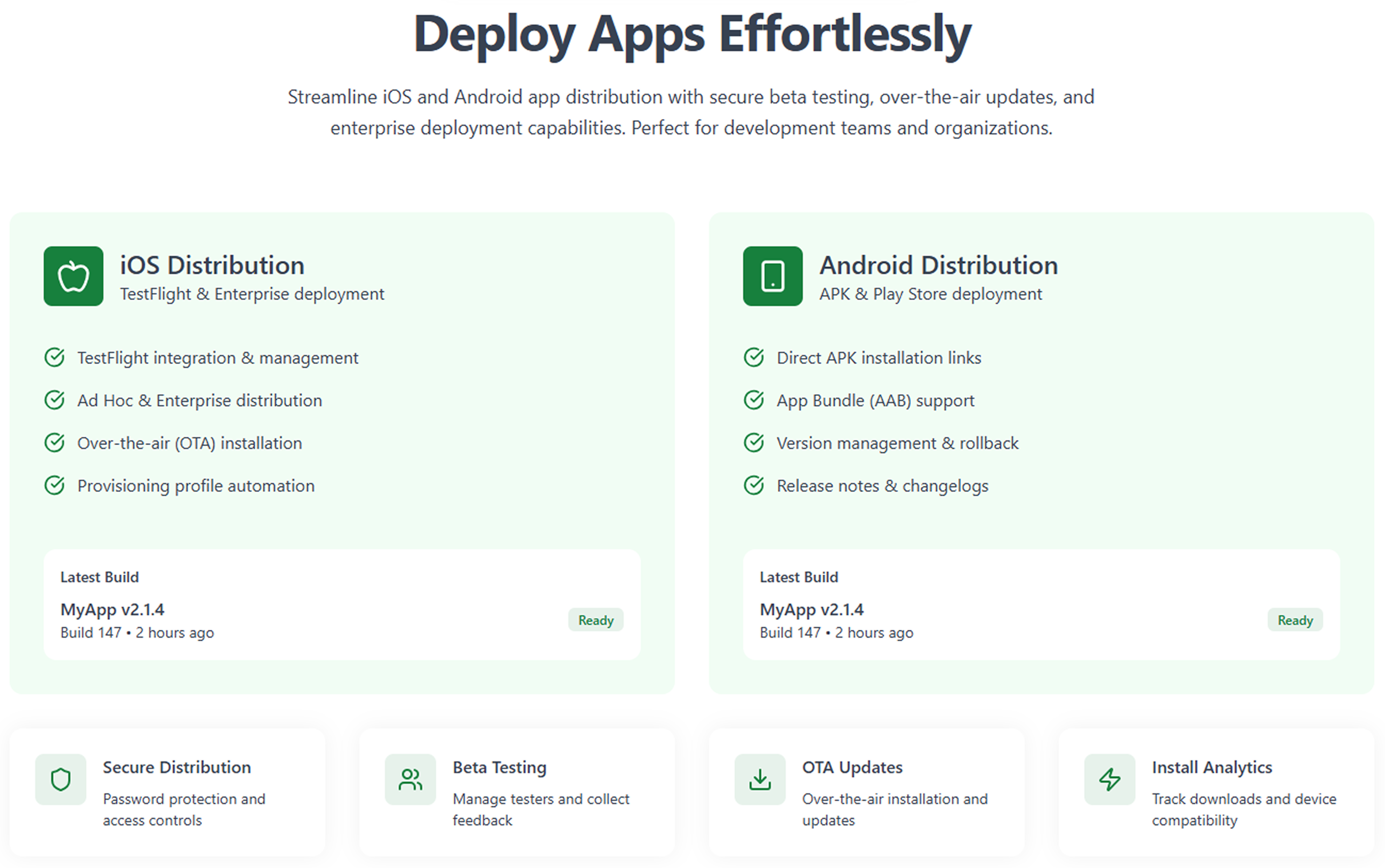Click the Deploy Apps Effortlessly headline

(x=692, y=35)
